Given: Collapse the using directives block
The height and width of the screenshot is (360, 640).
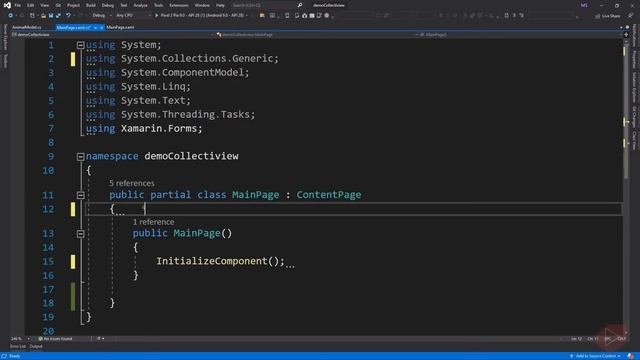Looking at the screenshot, I should [80, 45].
